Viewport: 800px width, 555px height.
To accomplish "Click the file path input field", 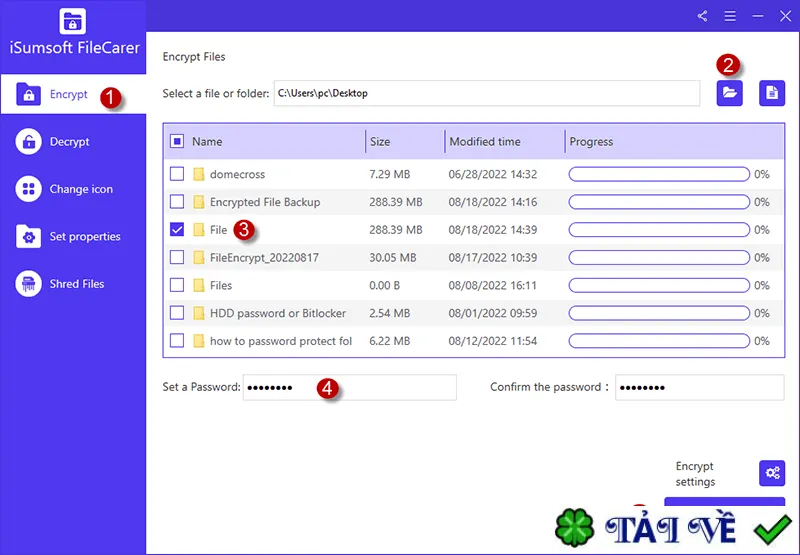I will 487,93.
